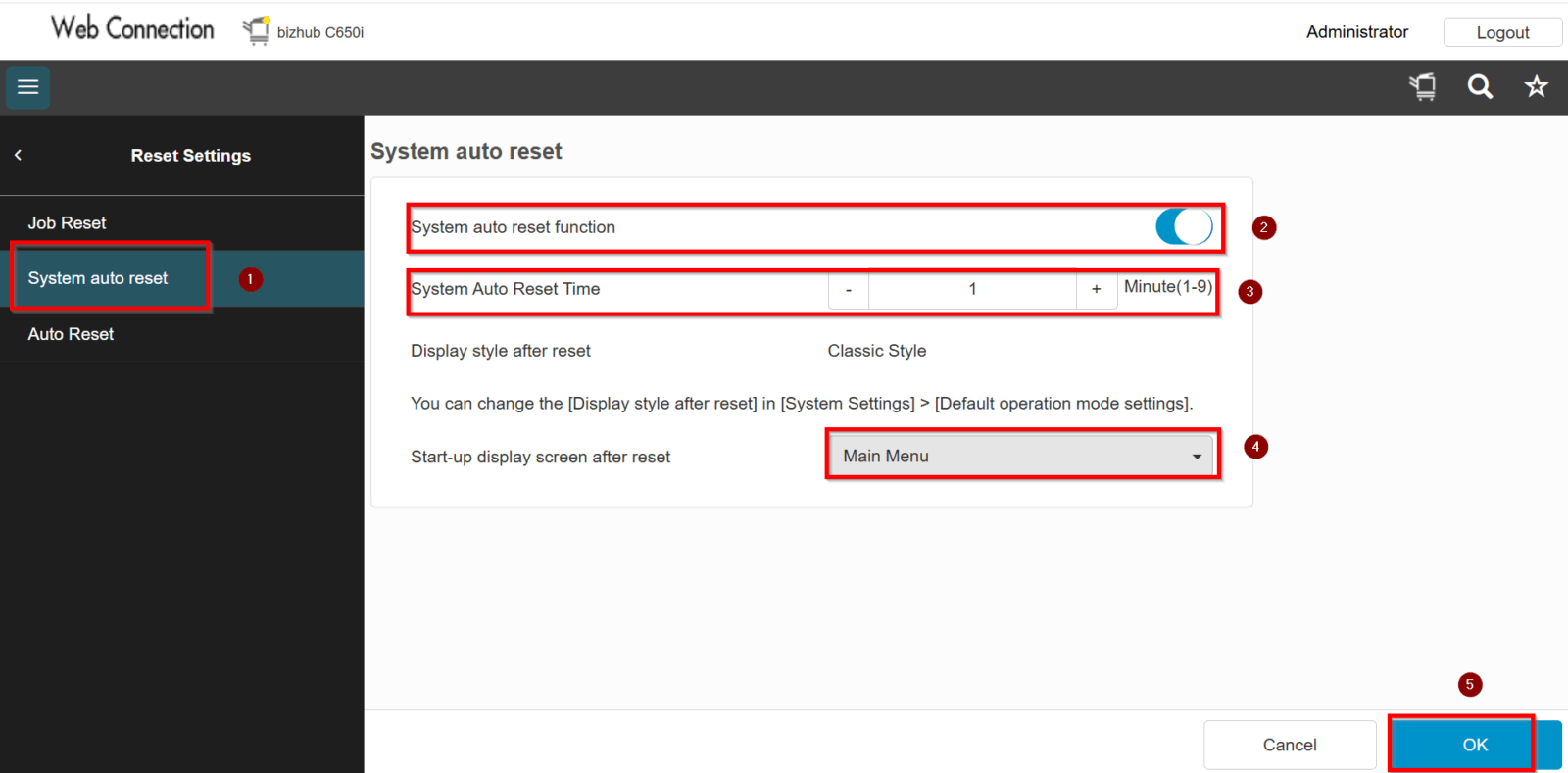Click the printer icon beside bizhub C650i
This screenshot has width=1568, height=773.
[257, 31]
